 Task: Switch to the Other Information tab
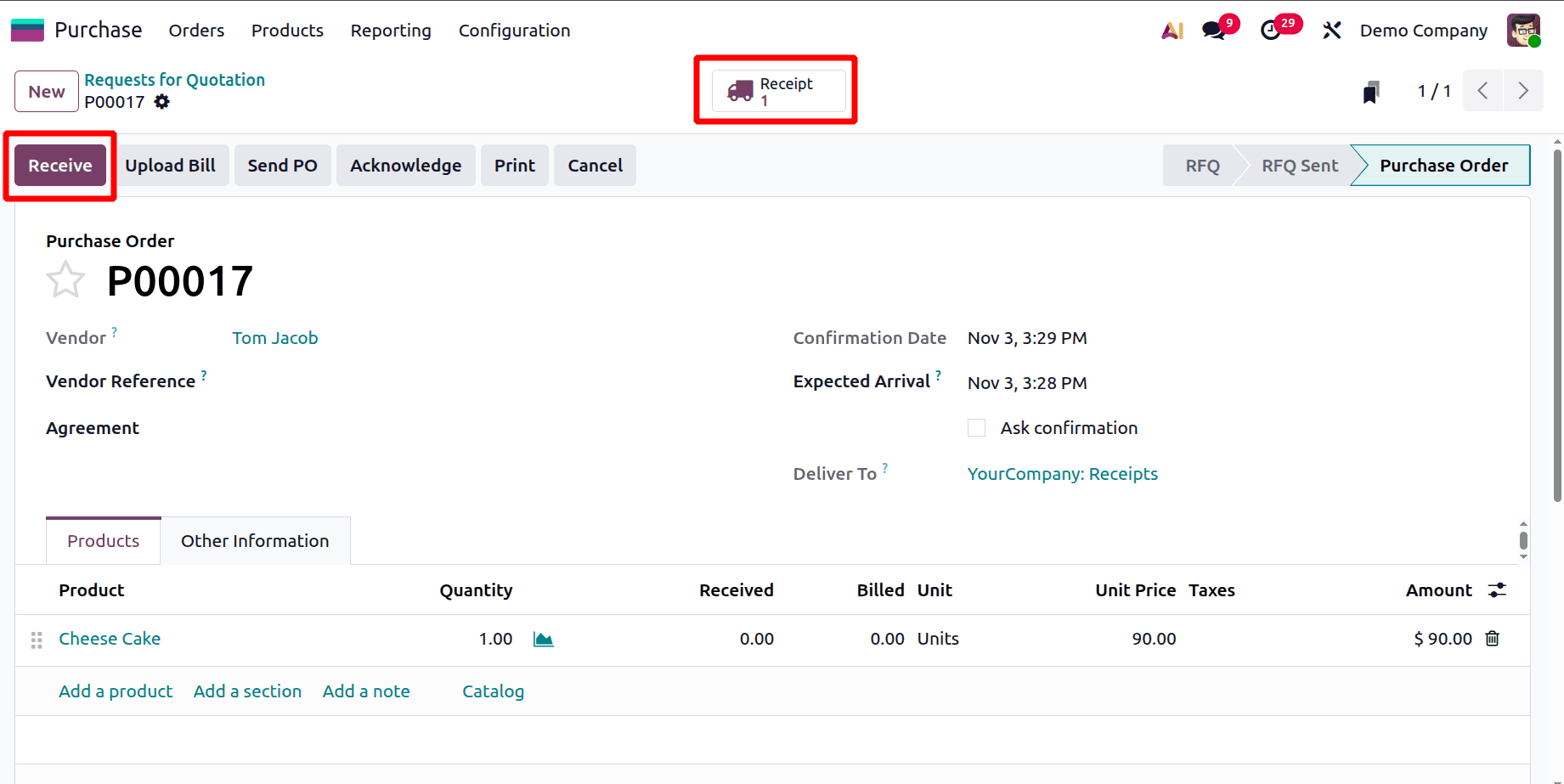[254, 540]
